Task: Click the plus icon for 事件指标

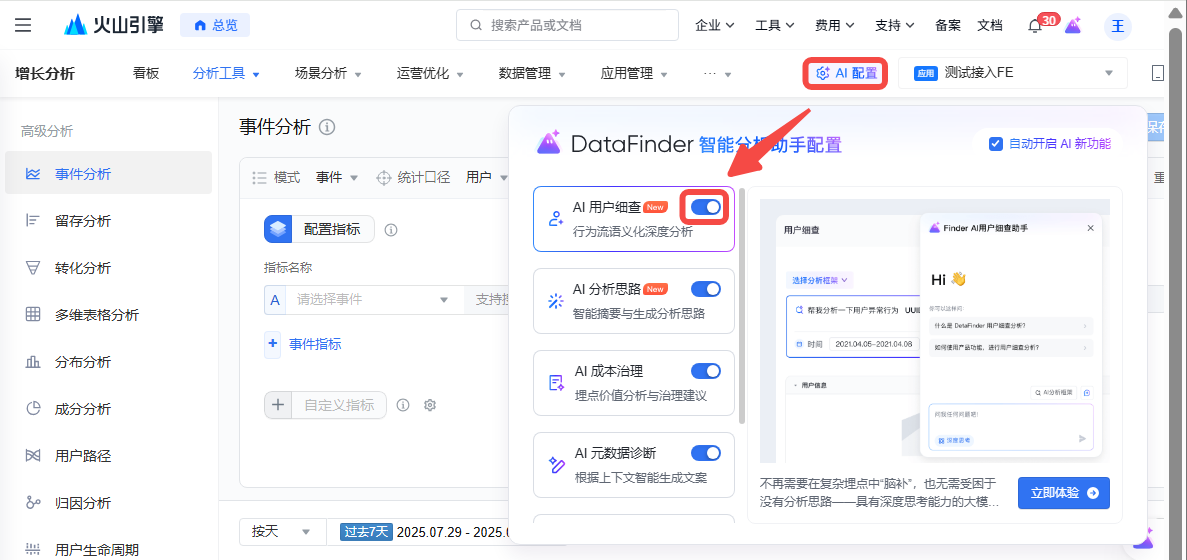Action: pos(273,344)
